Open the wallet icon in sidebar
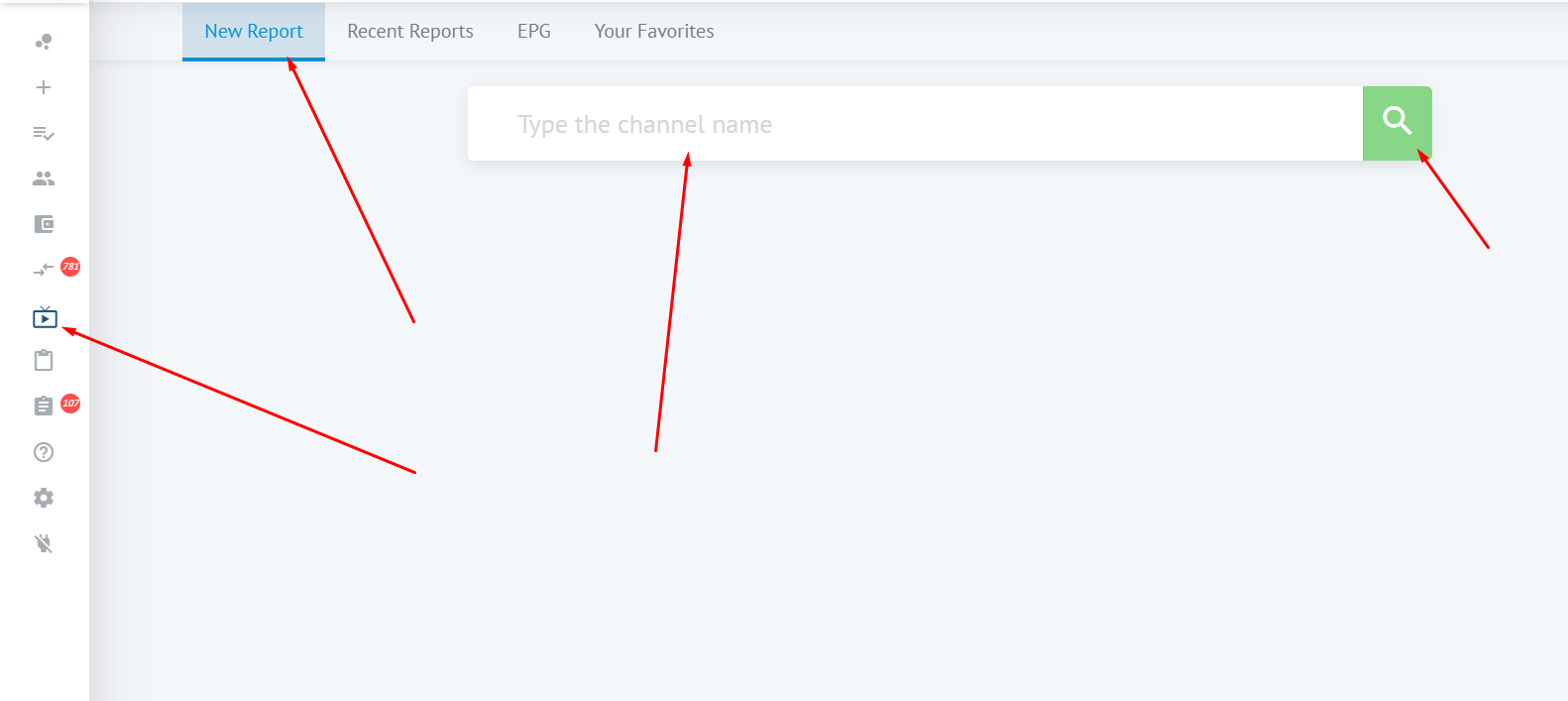 44,224
